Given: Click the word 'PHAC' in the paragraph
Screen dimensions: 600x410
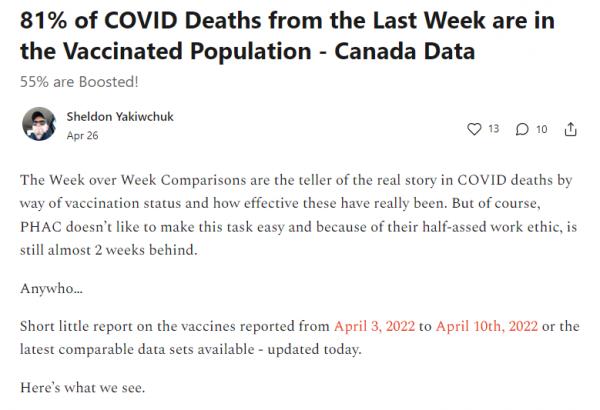Looking at the screenshot, I should point(42,227).
